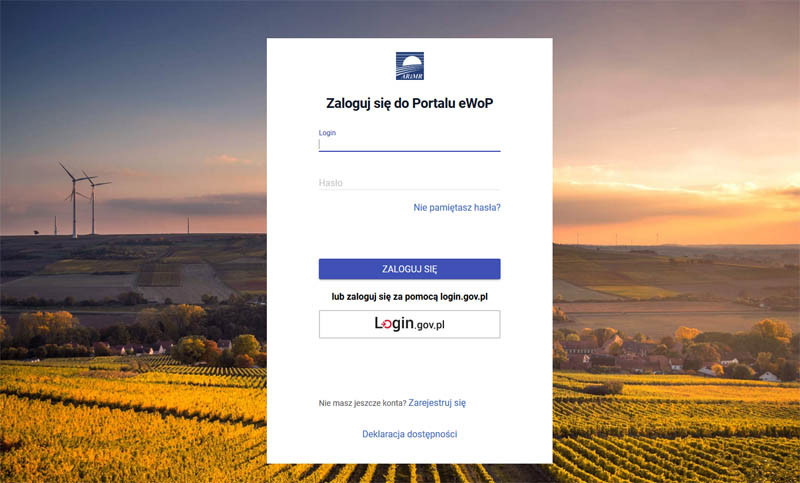Click the shorter wind turbine beside the tallest
800x483 pixels.
coord(93,203)
